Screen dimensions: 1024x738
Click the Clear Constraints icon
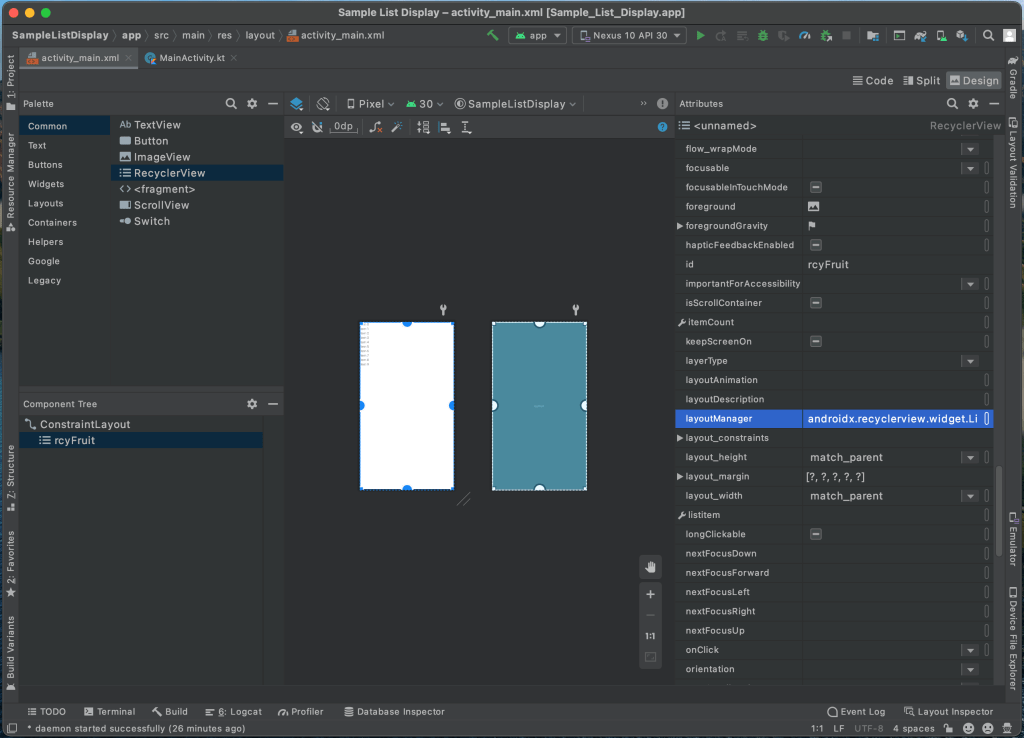(375, 127)
